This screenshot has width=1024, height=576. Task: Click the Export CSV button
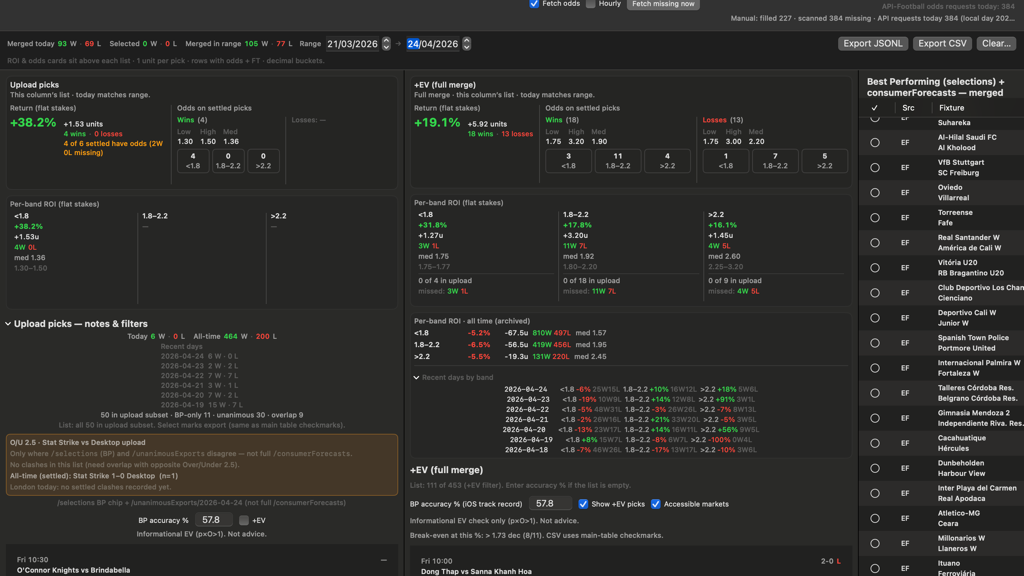pyautogui.click(x=942, y=44)
